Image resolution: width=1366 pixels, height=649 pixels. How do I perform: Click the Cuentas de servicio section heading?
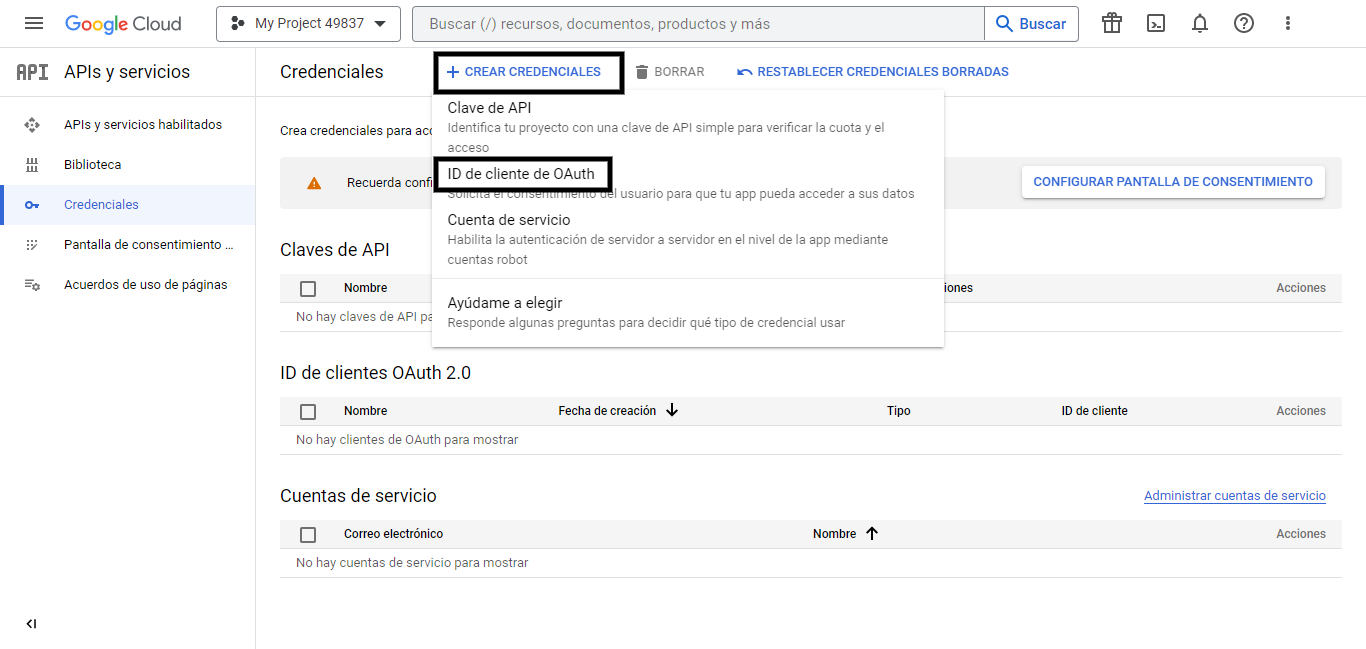click(x=358, y=496)
